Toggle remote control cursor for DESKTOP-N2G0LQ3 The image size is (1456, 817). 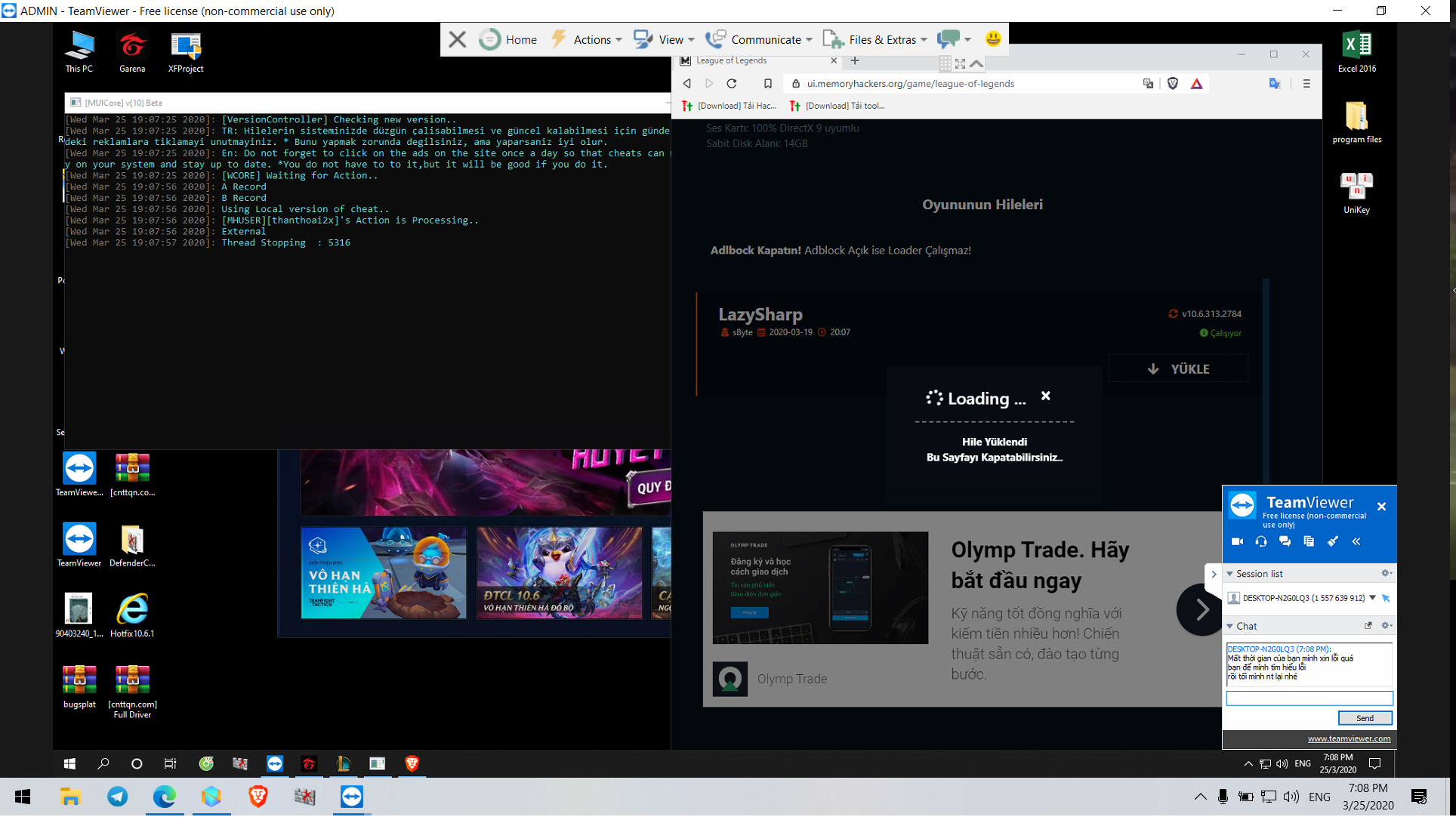(1386, 598)
